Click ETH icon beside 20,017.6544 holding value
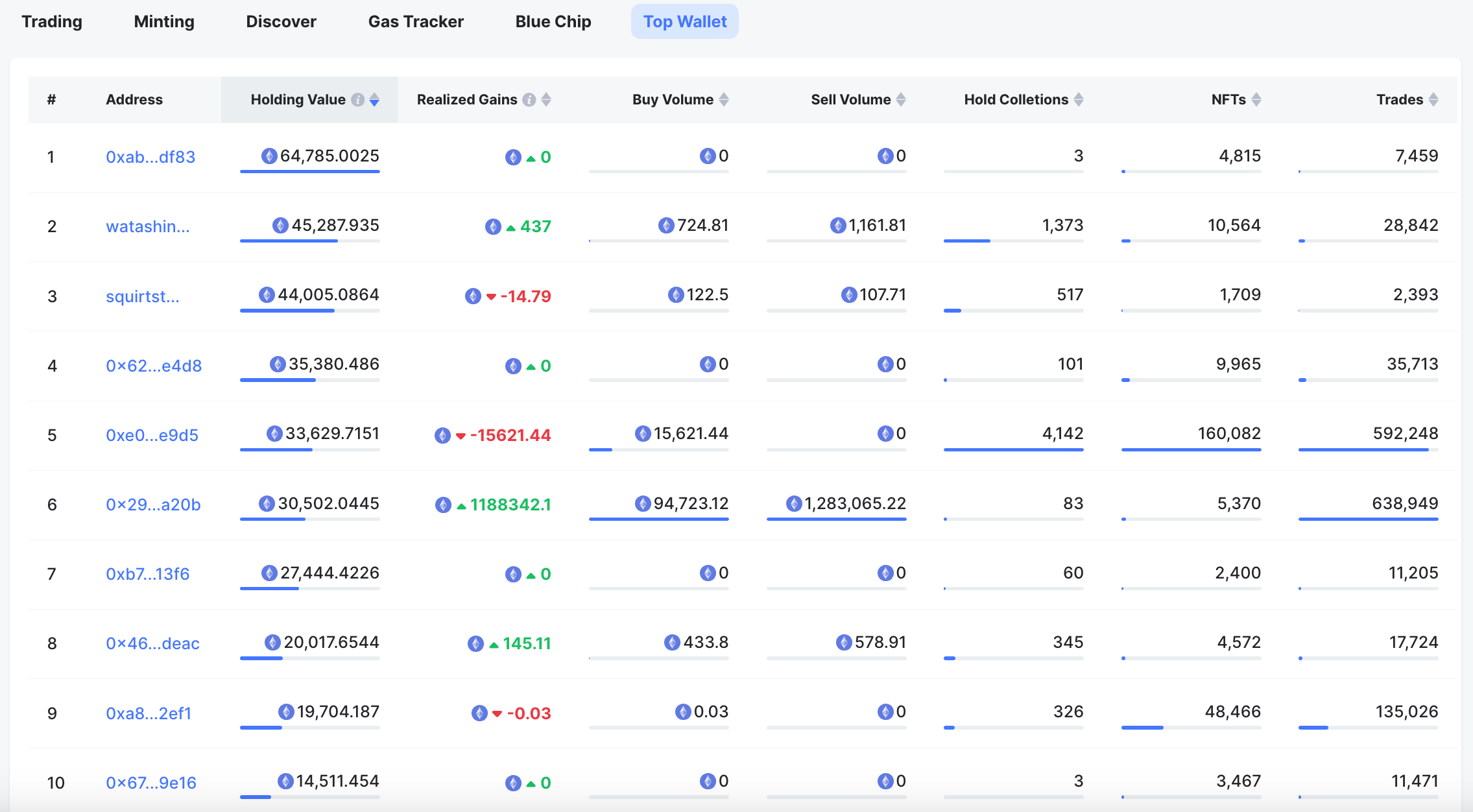 272,642
